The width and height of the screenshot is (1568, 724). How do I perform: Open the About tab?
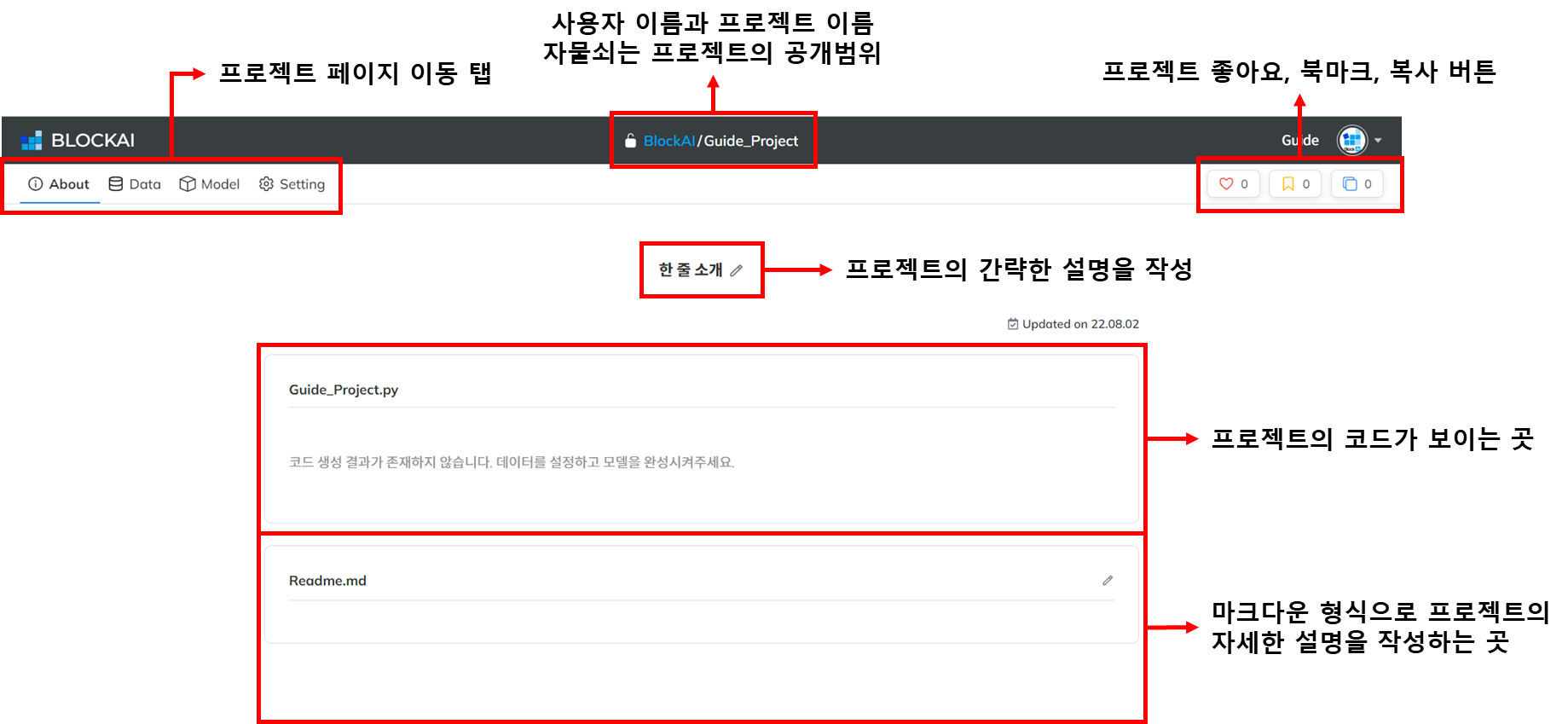[x=59, y=184]
